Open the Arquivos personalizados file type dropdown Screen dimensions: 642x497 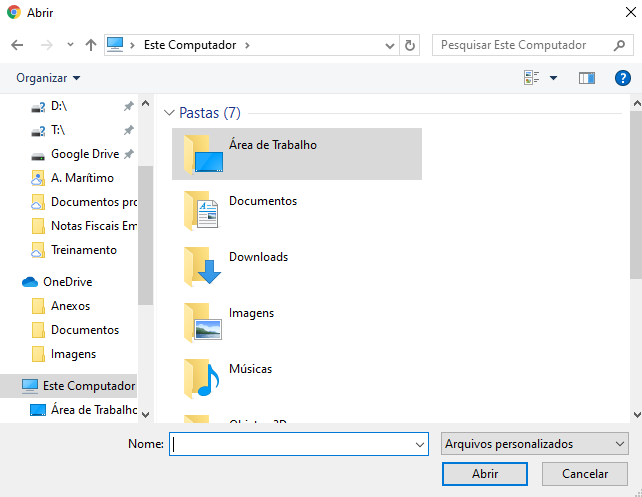[535, 444]
